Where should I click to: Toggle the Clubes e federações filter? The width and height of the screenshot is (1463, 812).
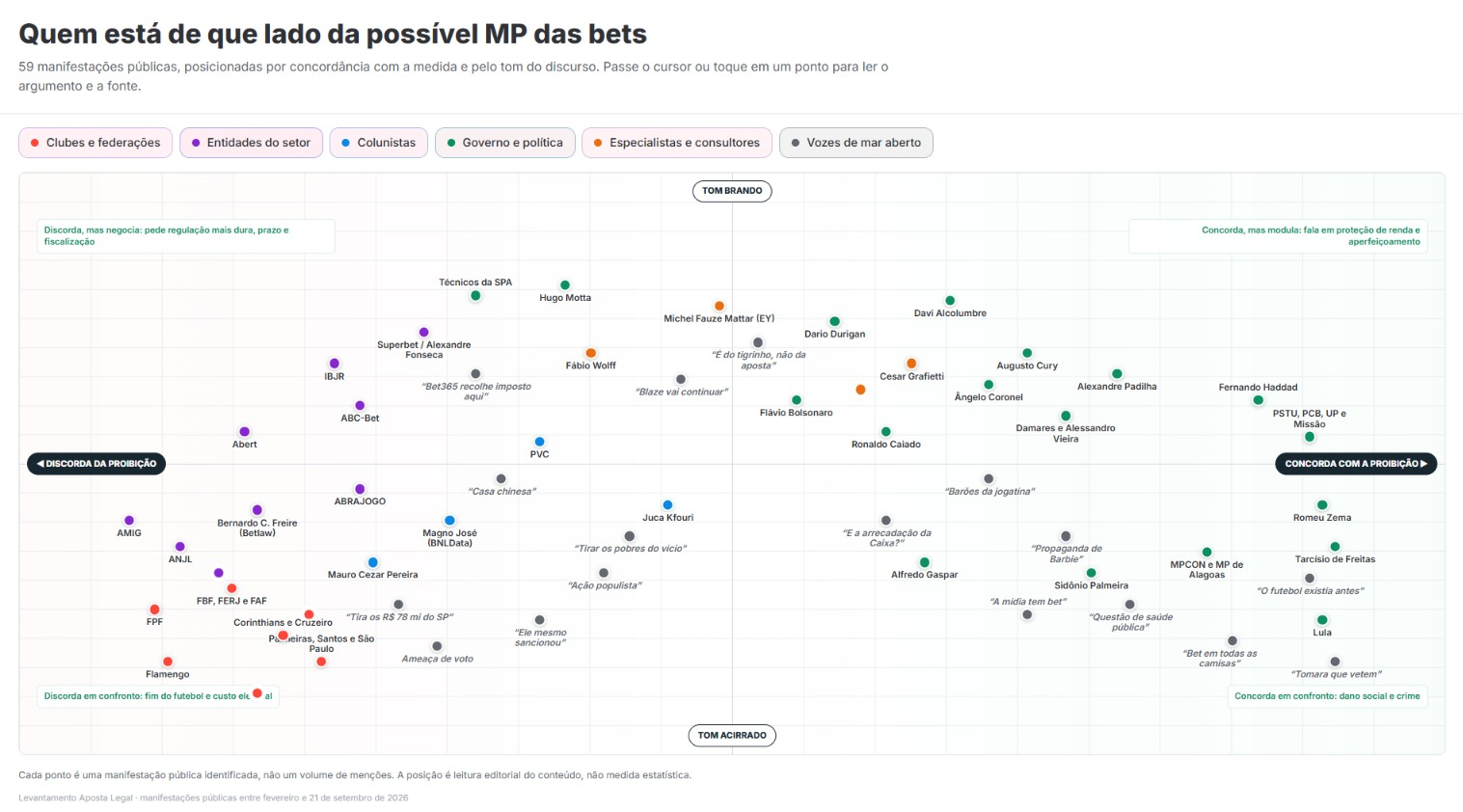(x=95, y=143)
